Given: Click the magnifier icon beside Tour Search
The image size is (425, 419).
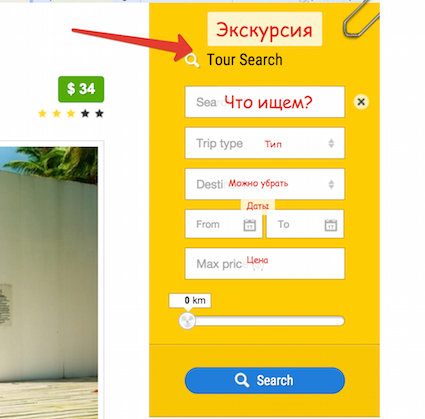Looking at the screenshot, I should point(192,60).
